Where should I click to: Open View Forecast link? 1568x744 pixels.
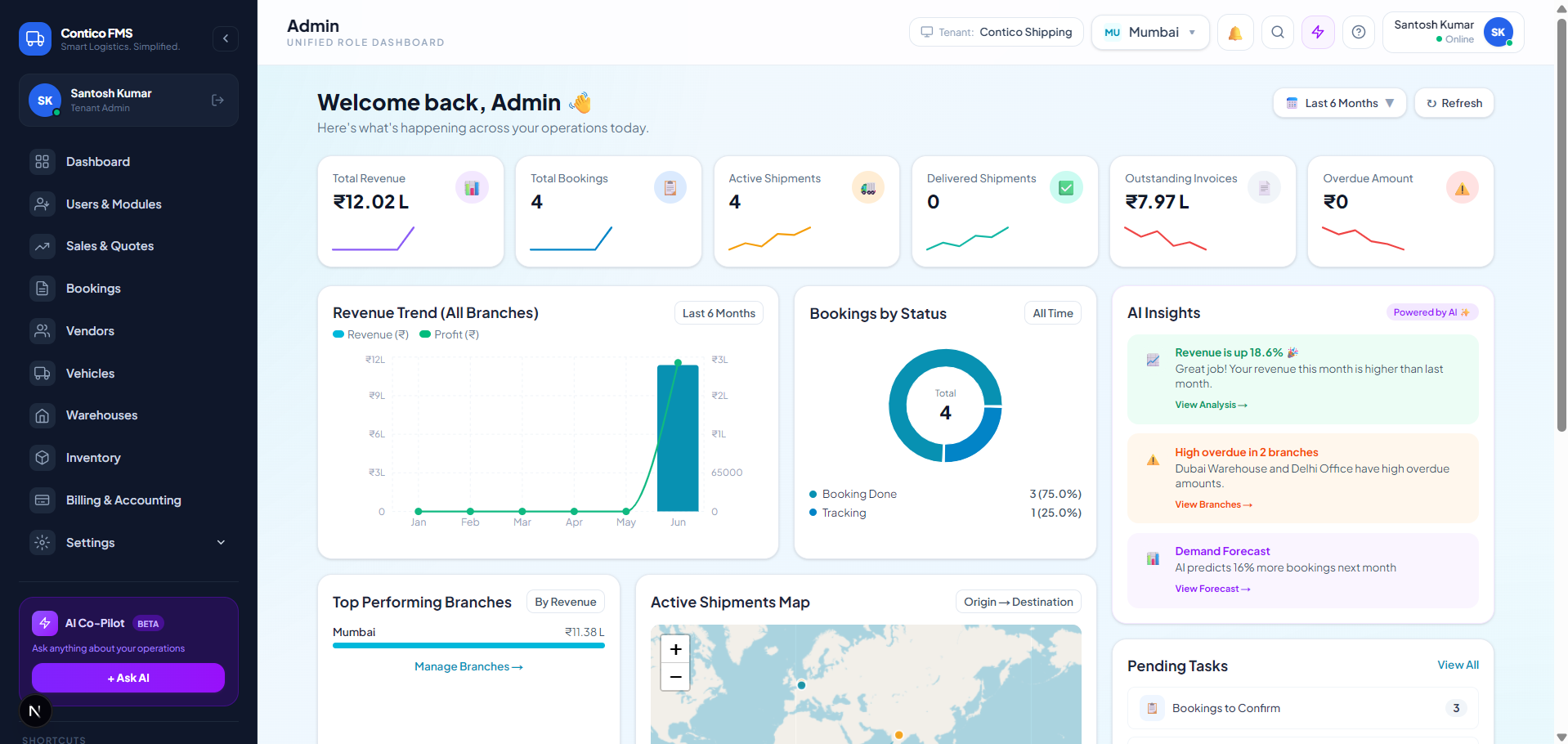click(1212, 589)
